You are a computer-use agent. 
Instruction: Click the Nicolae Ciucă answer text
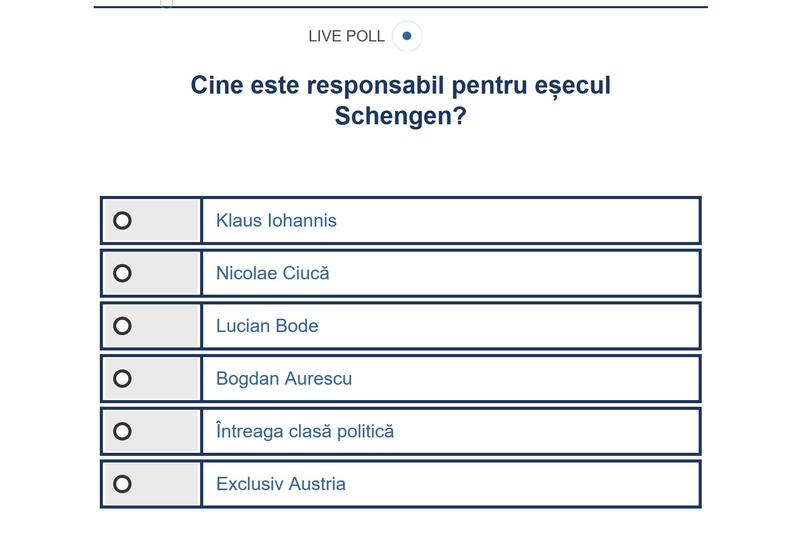click(272, 273)
